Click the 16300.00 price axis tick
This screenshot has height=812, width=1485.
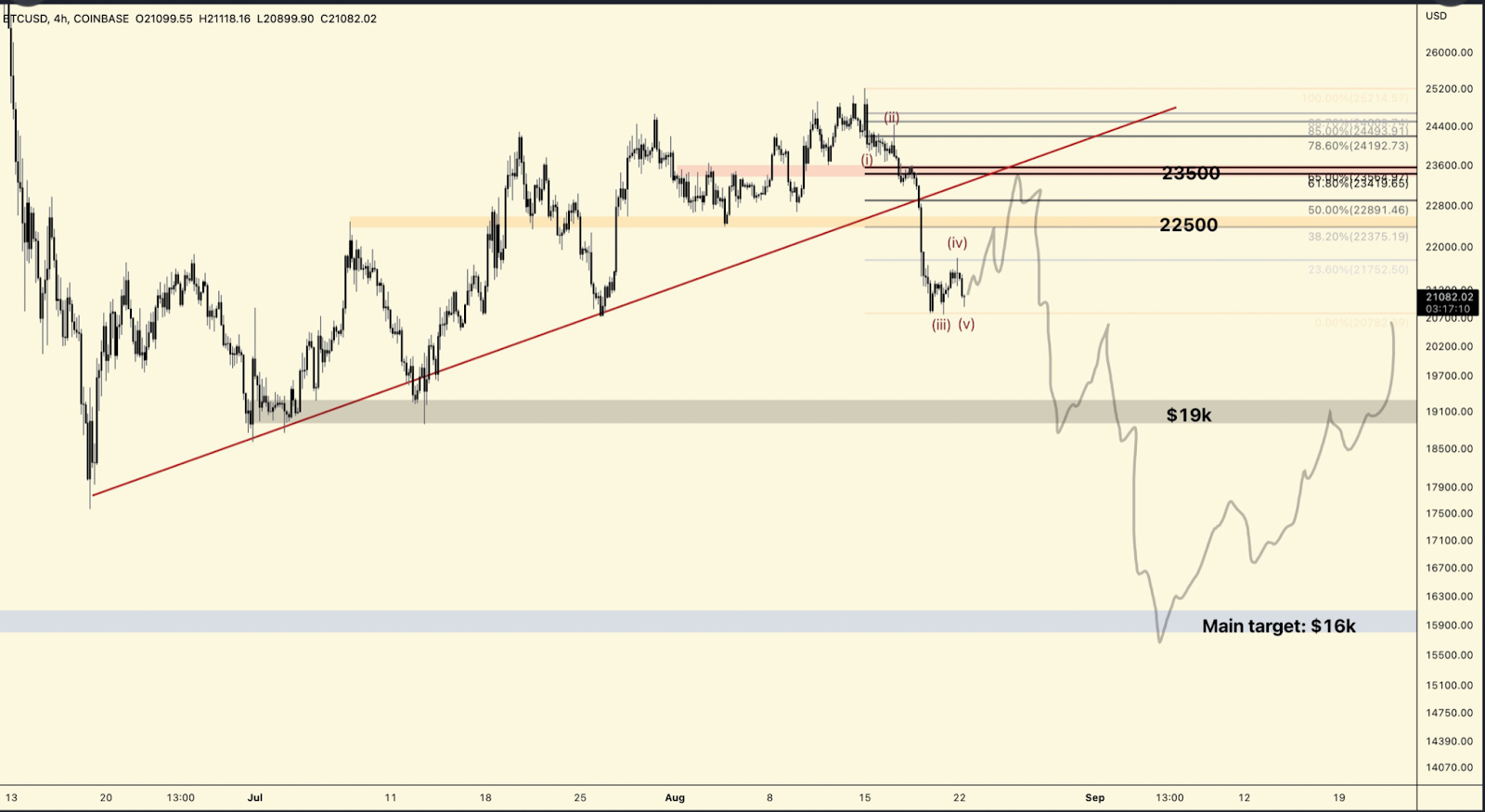pos(1449,597)
